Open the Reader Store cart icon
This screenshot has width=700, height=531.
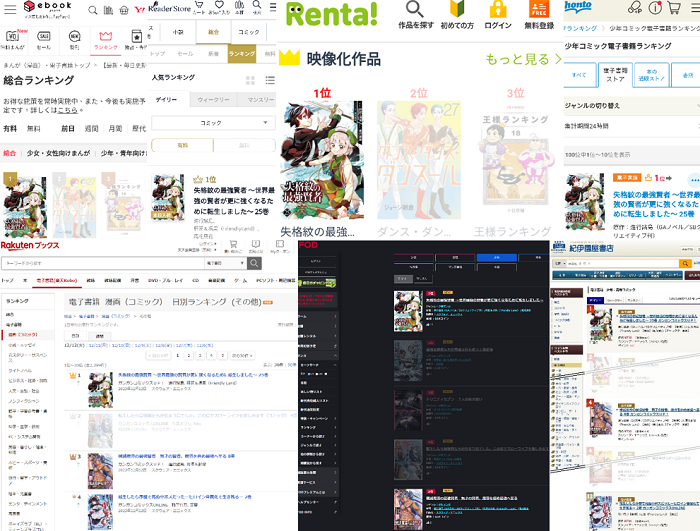click(x=199, y=5)
